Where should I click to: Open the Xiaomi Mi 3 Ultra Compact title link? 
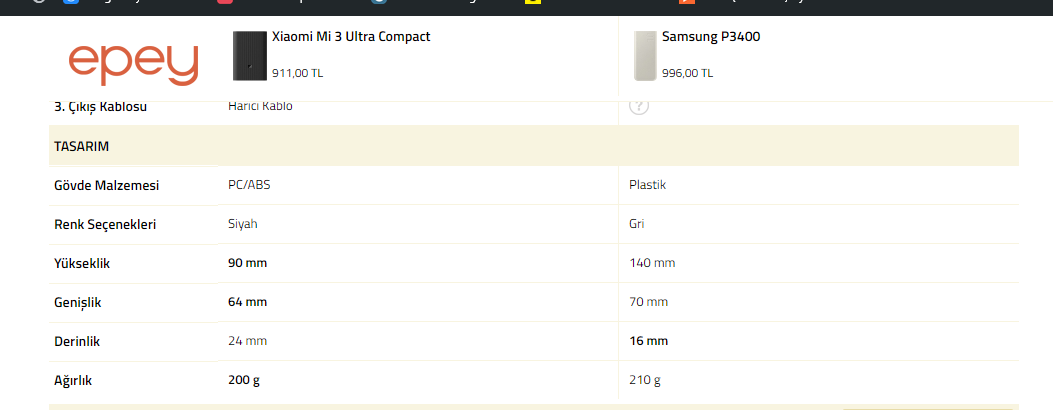coord(351,36)
